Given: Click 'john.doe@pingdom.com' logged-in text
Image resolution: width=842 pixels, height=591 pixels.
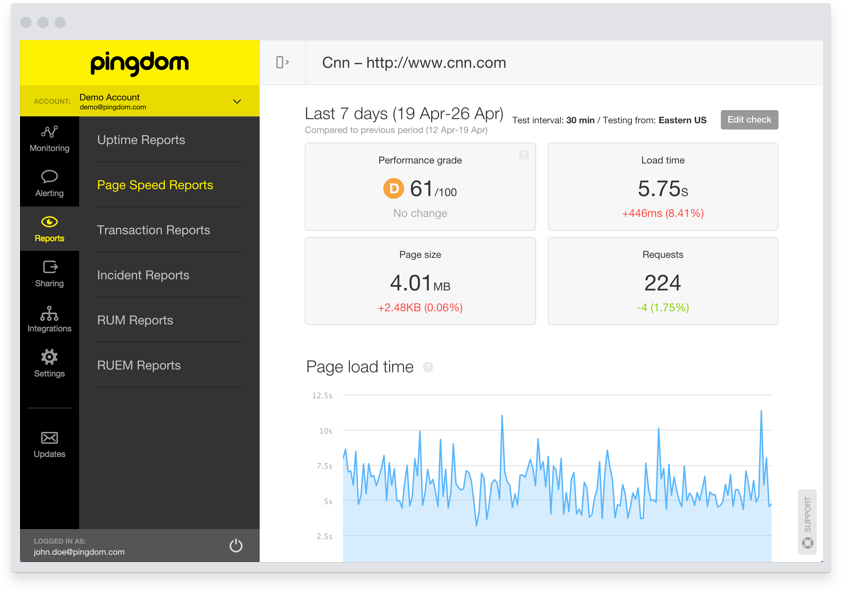Looking at the screenshot, I should point(79,552).
